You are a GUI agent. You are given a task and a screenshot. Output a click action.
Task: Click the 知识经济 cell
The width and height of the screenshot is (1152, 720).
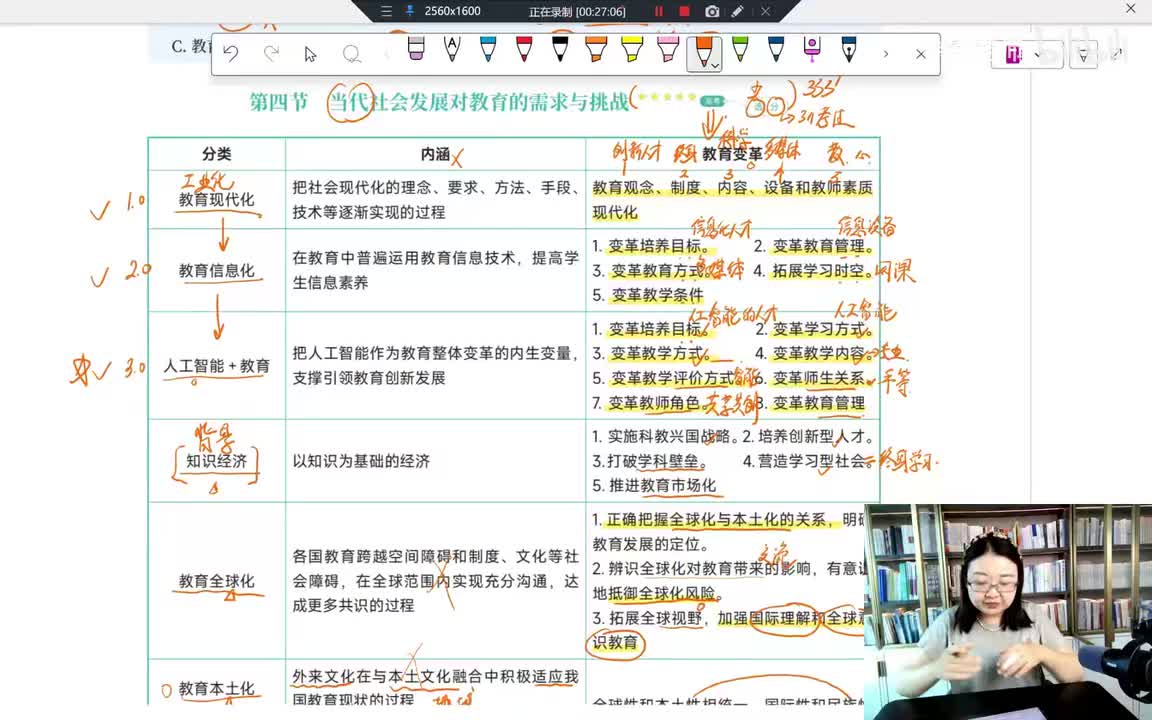pyautogui.click(x=217, y=461)
